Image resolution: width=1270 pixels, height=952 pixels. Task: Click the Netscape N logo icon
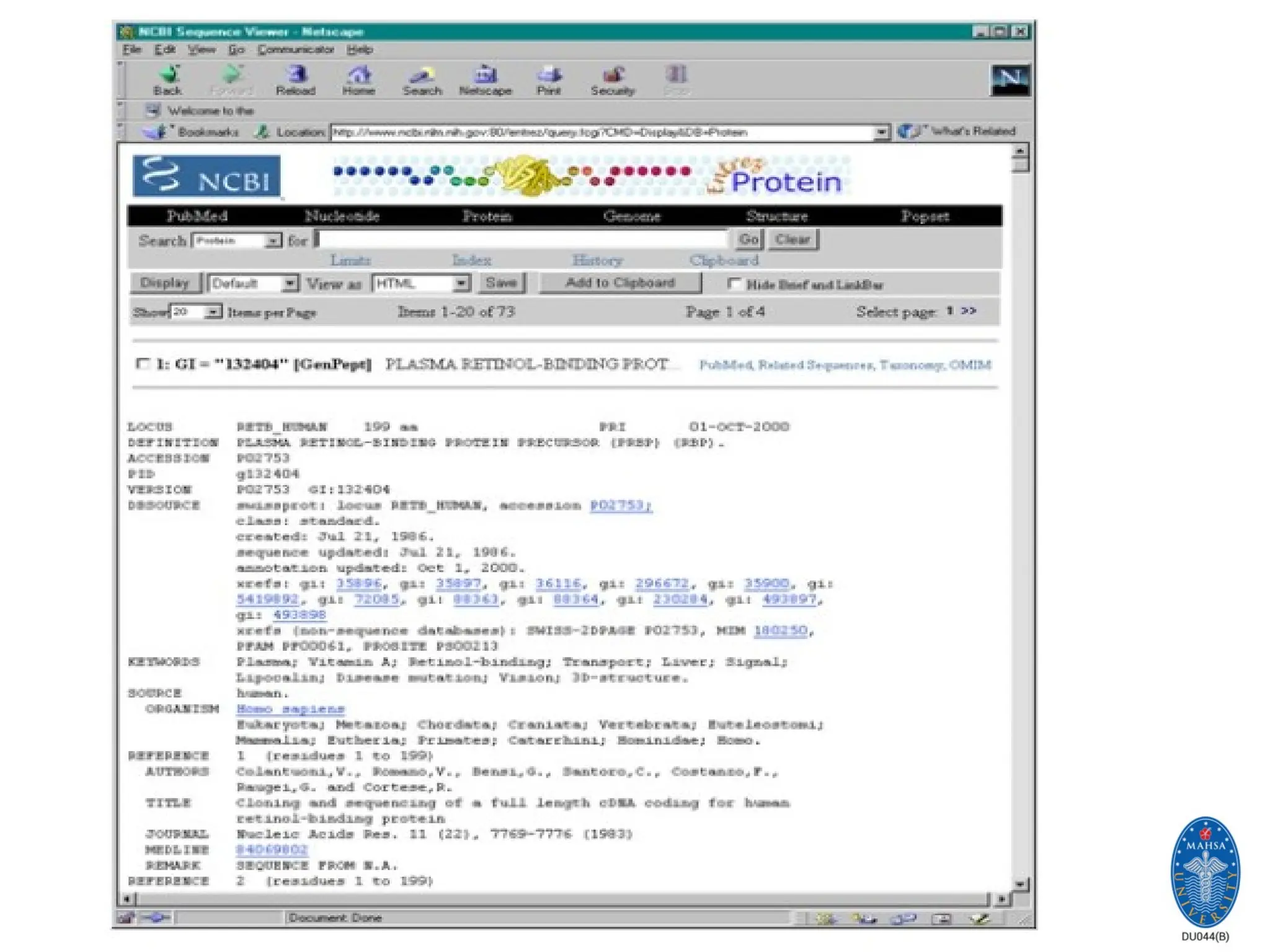(1010, 80)
